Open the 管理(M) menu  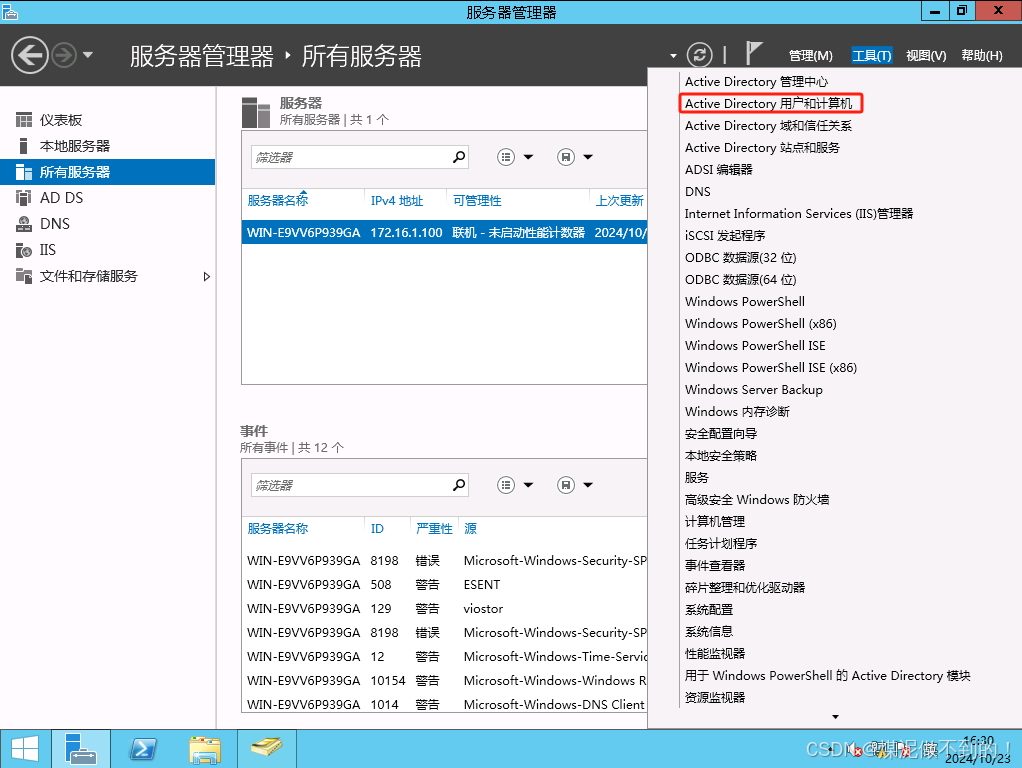(810, 55)
